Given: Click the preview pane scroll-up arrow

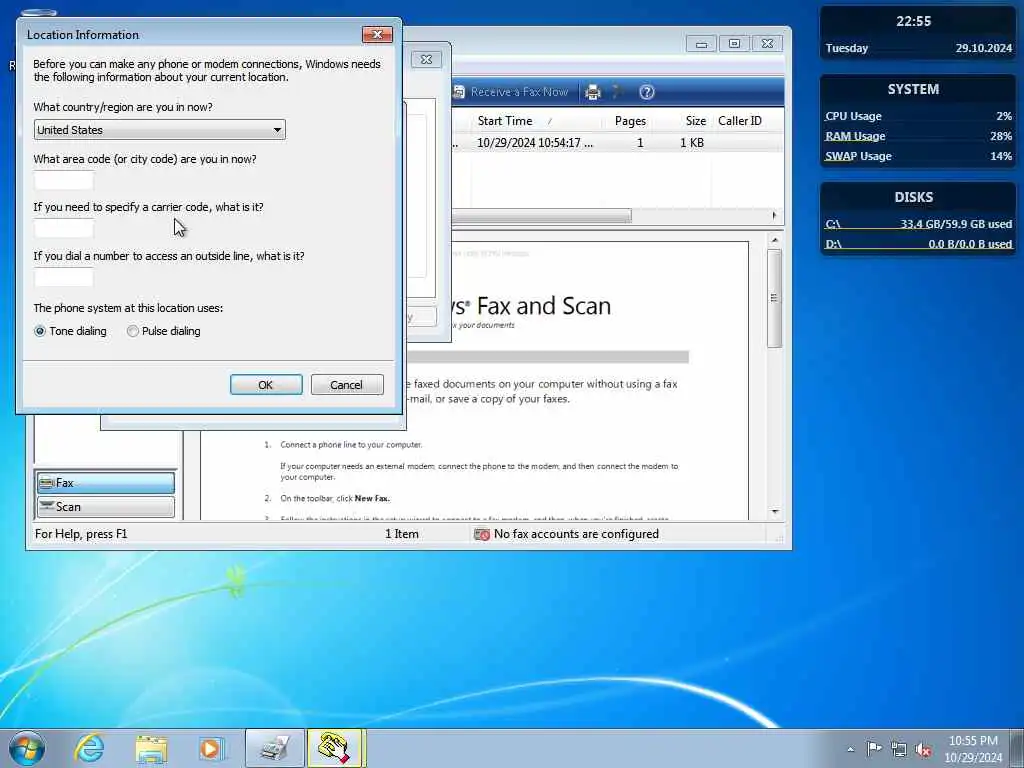Looking at the screenshot, I should 775,240.
